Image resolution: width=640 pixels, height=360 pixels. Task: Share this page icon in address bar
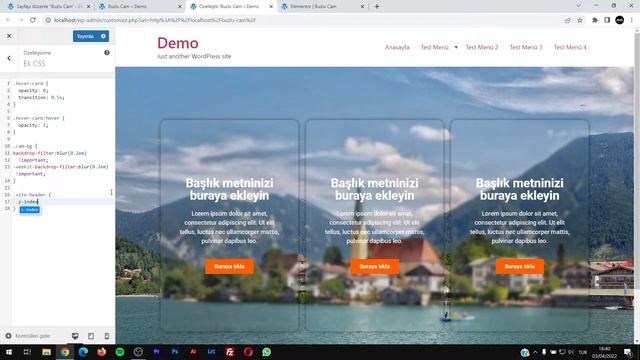pyautogui.click(x=567, y=20)
